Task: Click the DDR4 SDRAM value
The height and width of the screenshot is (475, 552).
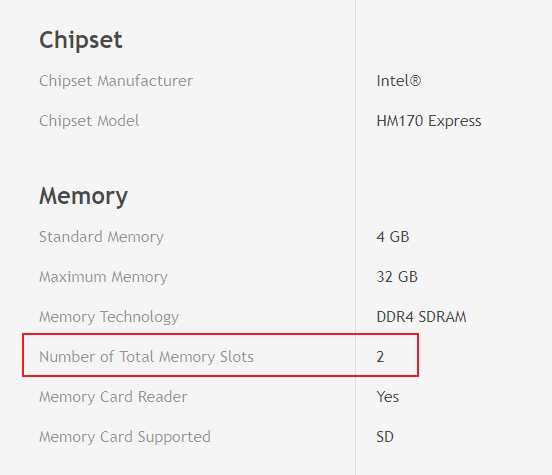Action: point(421,317)
